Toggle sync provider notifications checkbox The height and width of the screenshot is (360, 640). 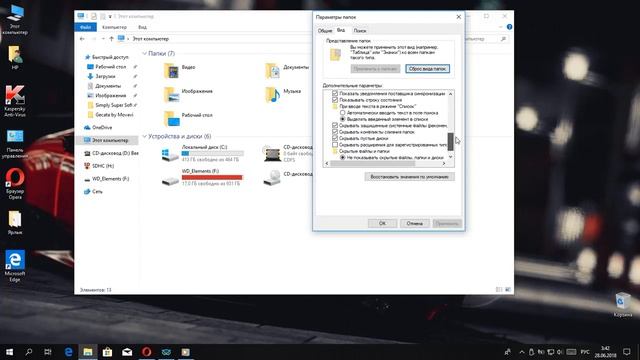click(x=335, y=93)
